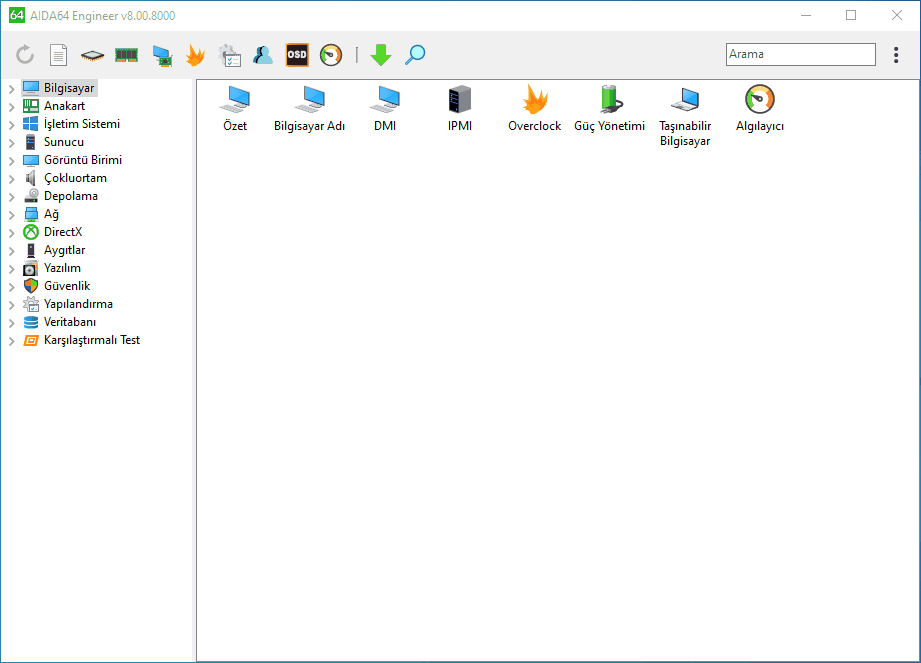The width and height of the screenshot is (921, 663).
Task: Open the IPMI server icon
Action: (x=460, y=100)
